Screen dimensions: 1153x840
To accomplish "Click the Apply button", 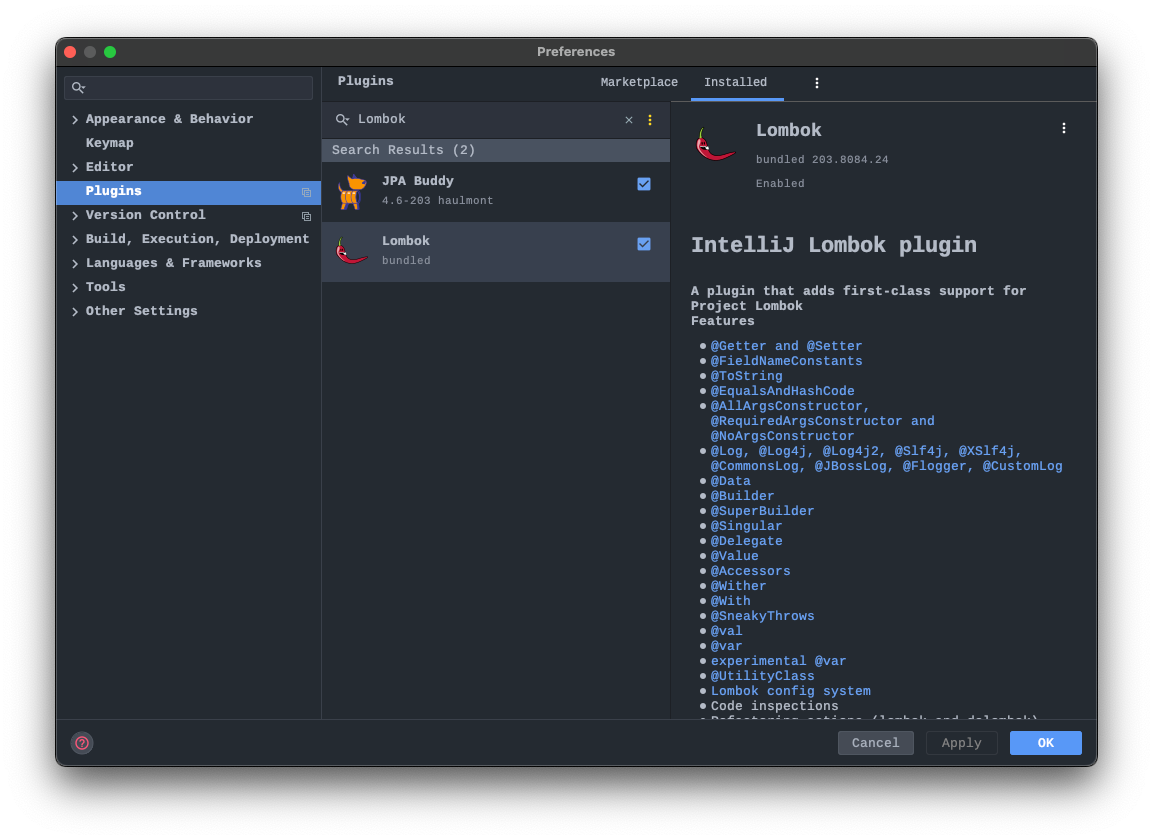I will pos(961,743).
